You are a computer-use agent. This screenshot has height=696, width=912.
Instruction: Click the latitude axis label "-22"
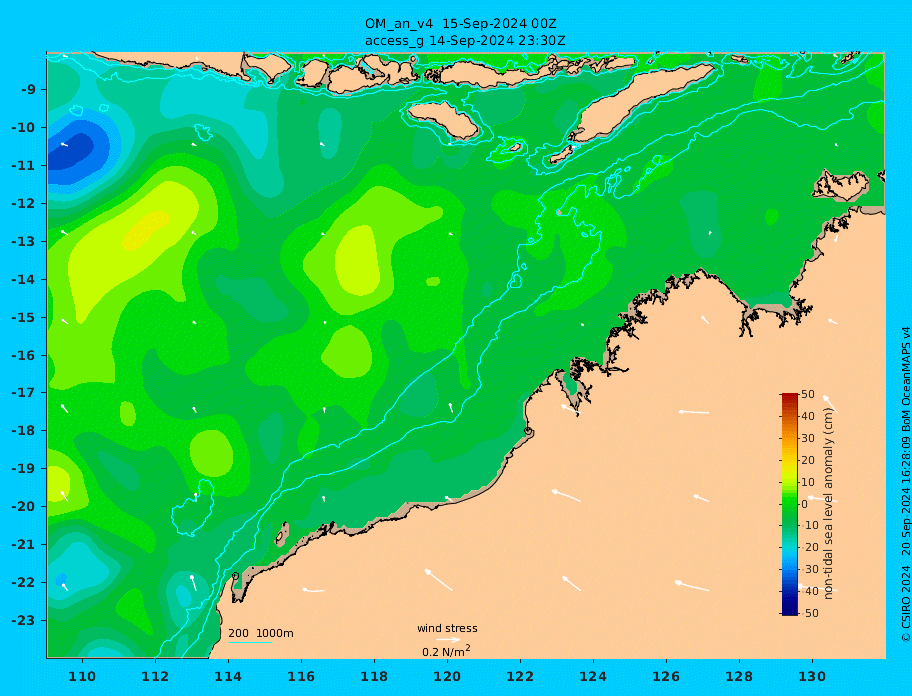(x=23, y=583)
